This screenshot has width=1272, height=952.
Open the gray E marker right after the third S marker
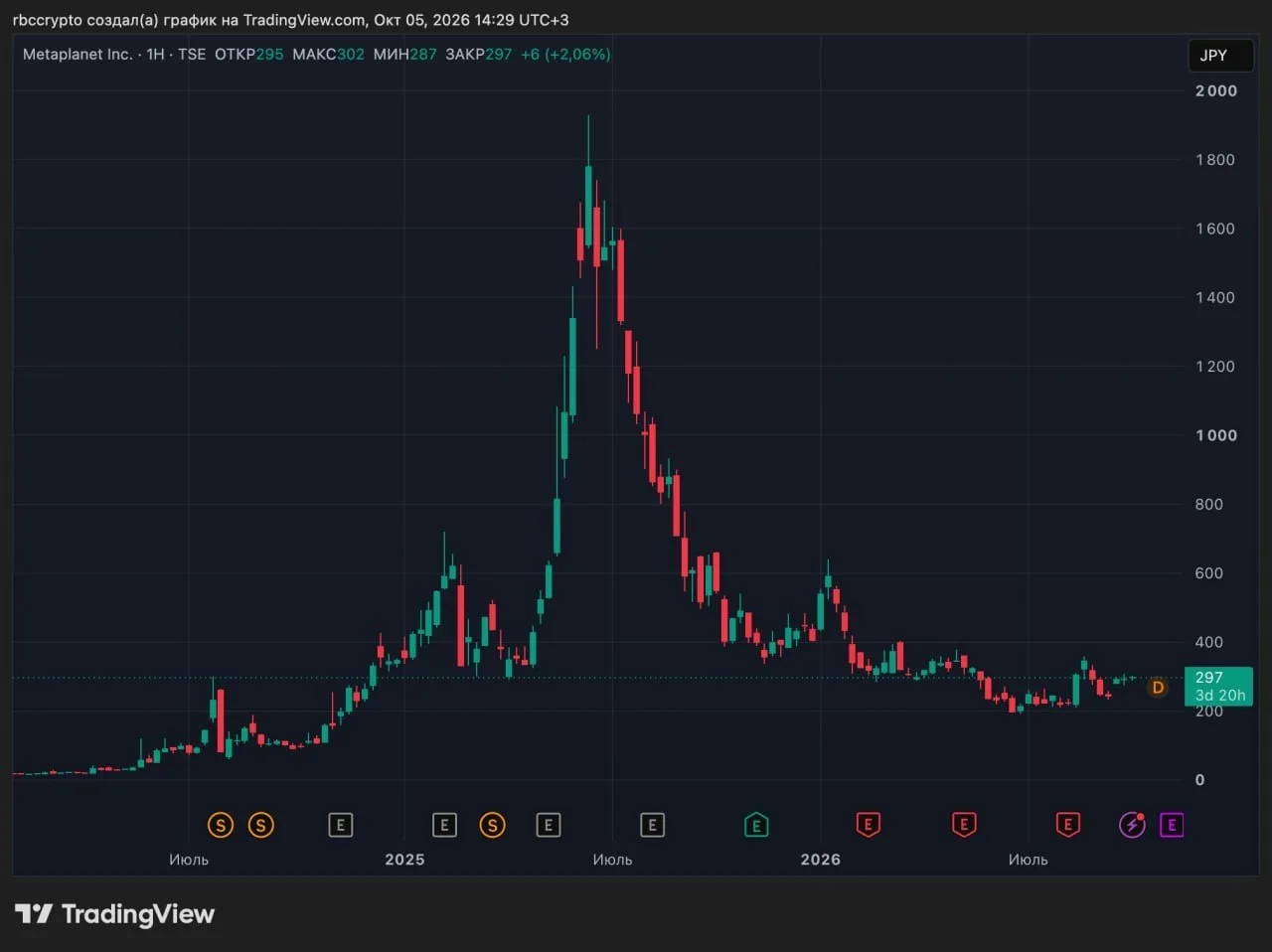click(x=549, y=825)
